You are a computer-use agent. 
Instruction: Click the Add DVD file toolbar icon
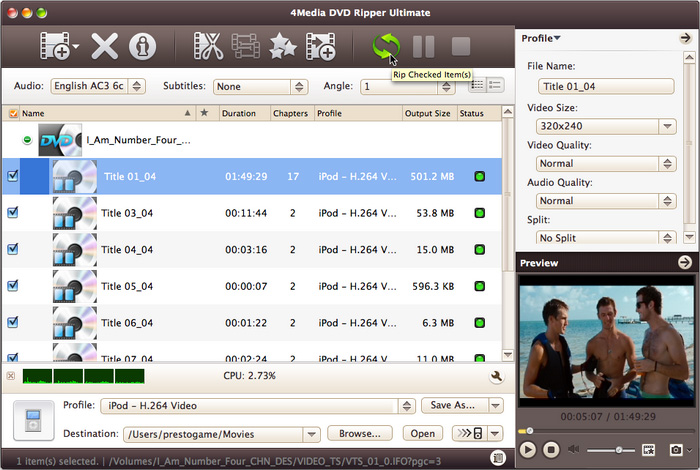click(58, 46)
